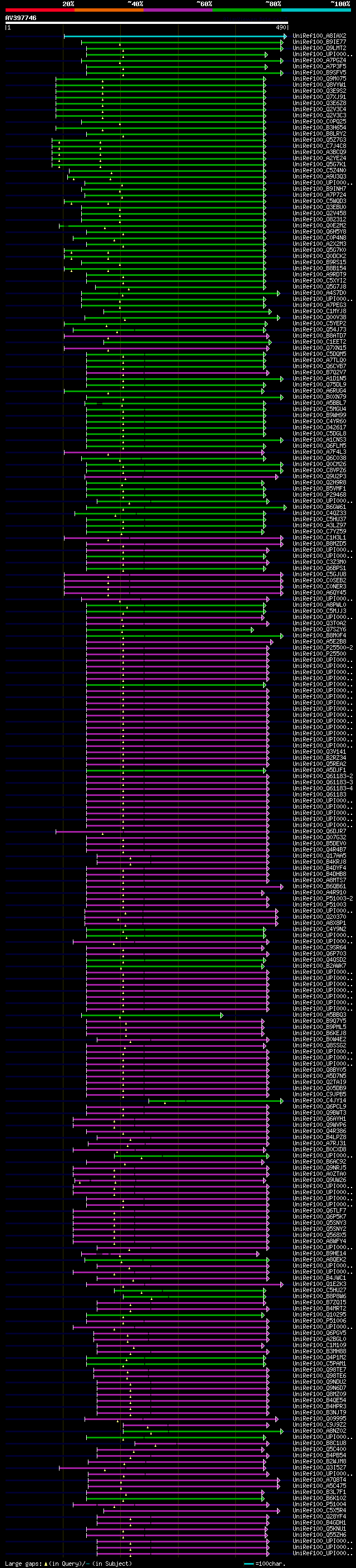
Task: Select hit UniRef100_Q6PCL9
Action: tap(319, 1106)
